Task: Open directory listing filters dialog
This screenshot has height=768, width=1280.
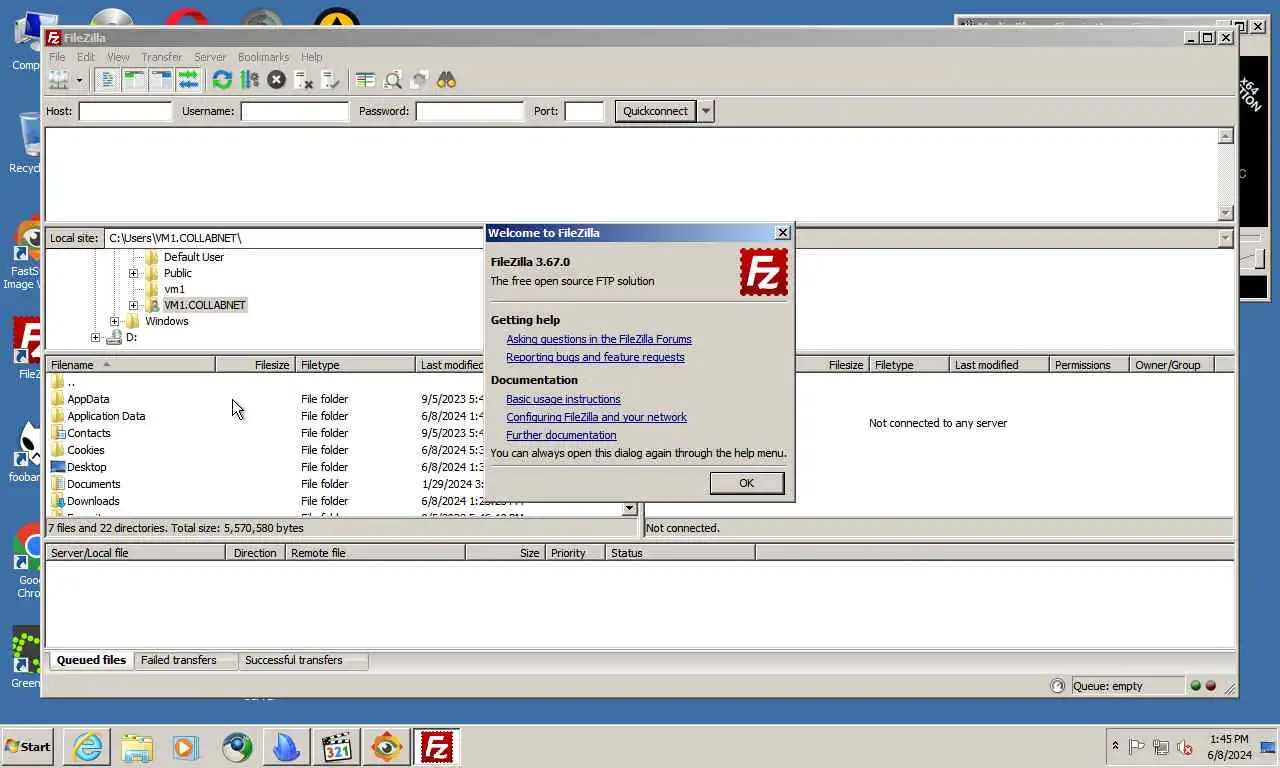Action: [365, 80]
